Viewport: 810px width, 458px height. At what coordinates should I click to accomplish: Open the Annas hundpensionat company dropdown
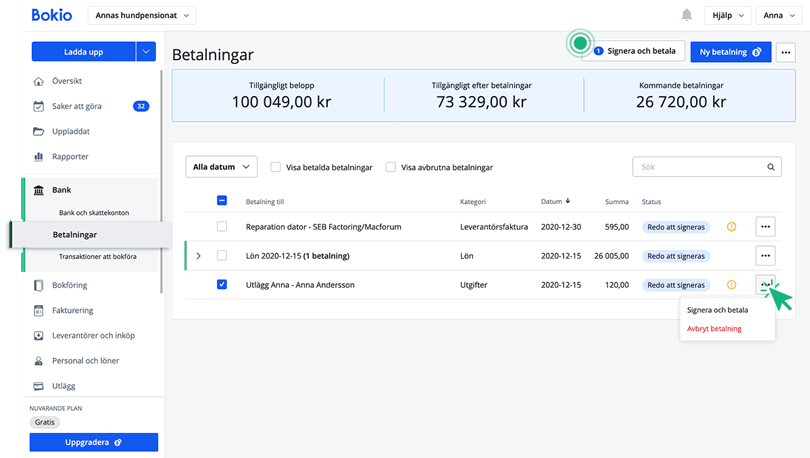tap(142, 15)
